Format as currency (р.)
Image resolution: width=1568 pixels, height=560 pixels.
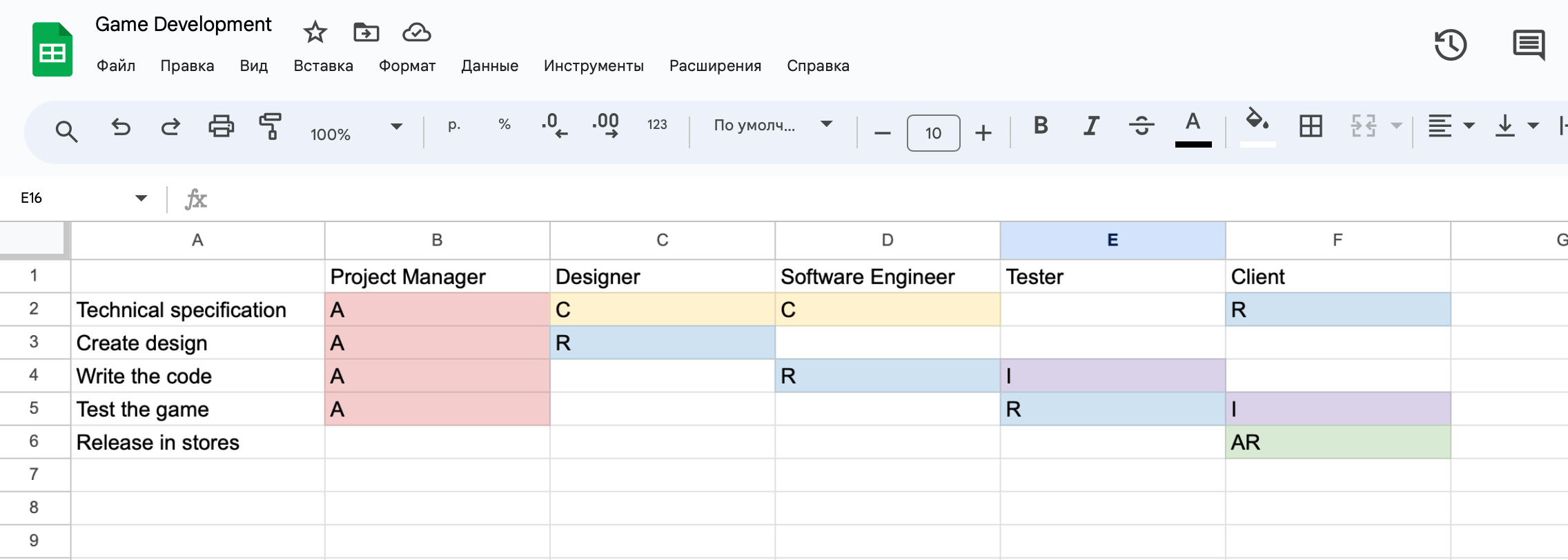(x=453, y=126)
